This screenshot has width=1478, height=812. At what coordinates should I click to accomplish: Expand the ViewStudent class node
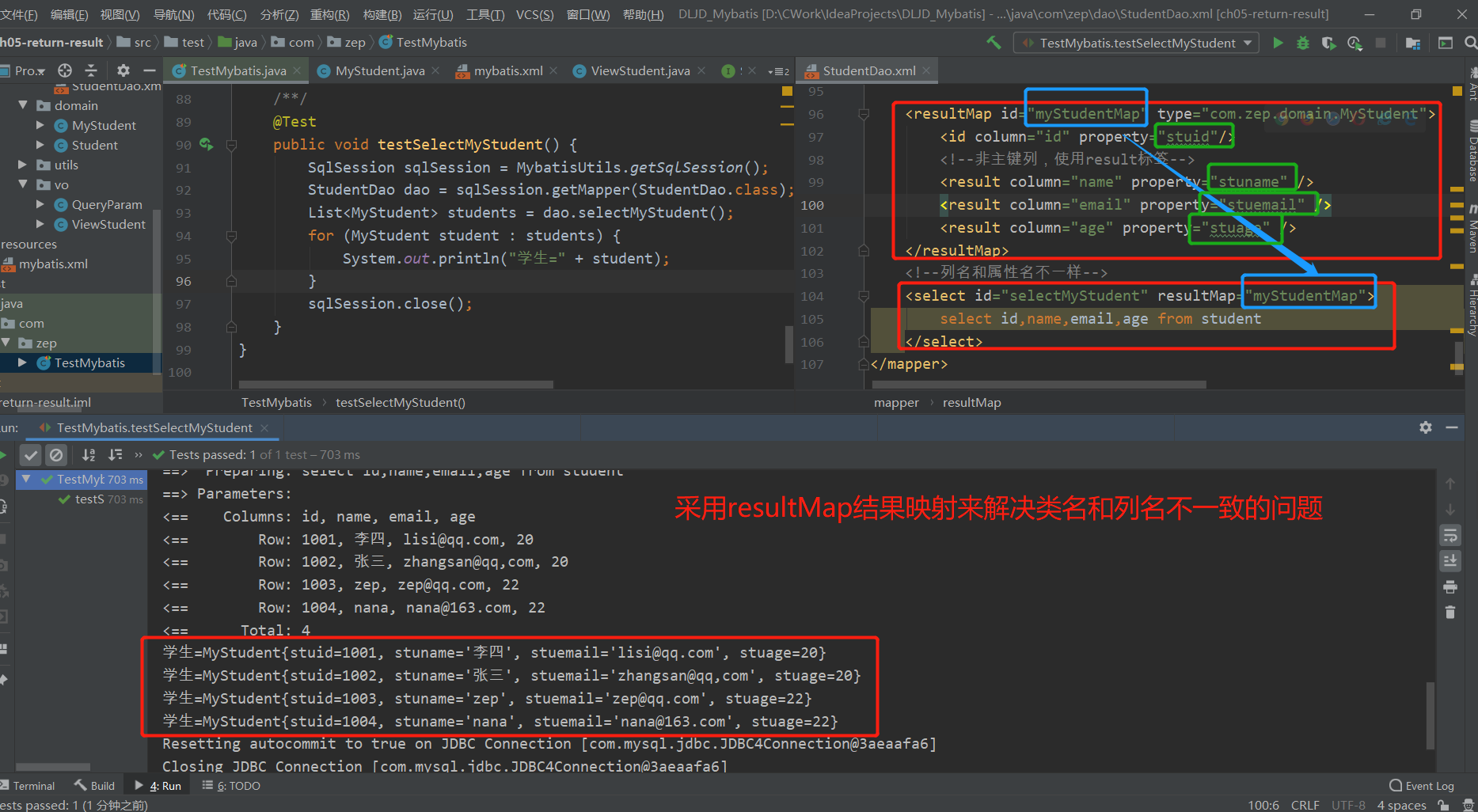click(x=40, y=224)
